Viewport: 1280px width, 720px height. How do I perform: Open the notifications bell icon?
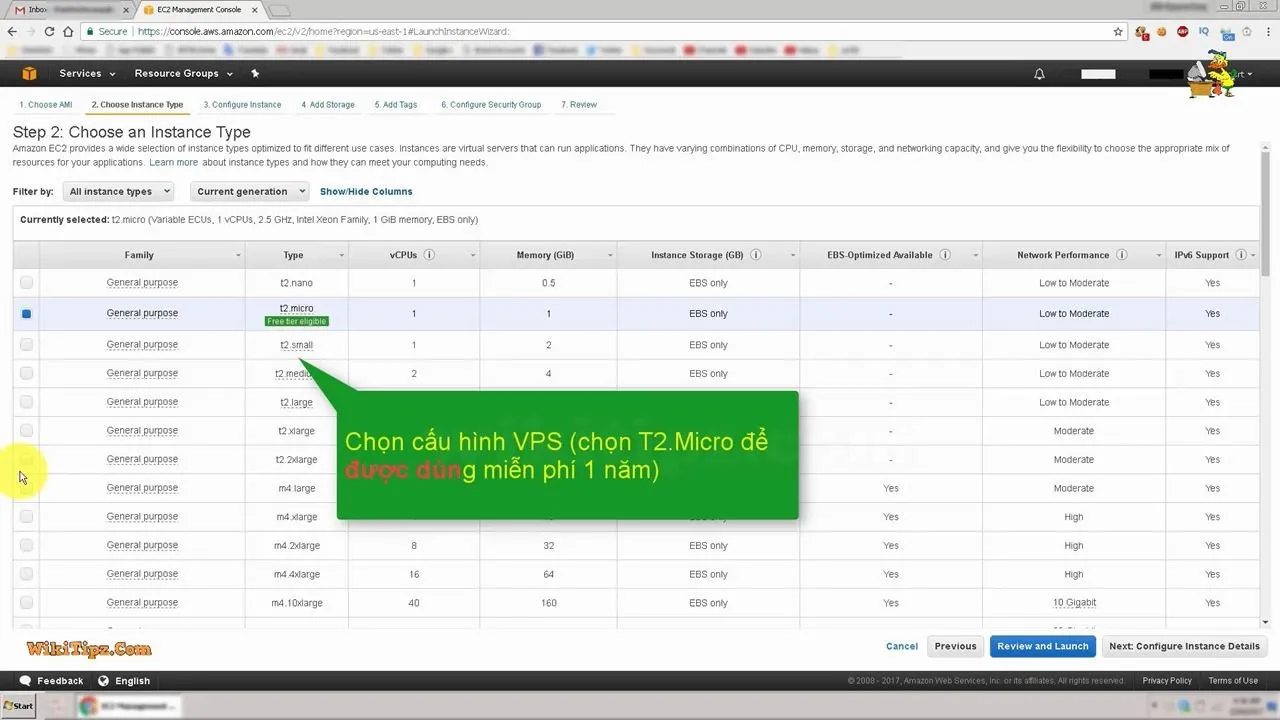coord(1039,74)
